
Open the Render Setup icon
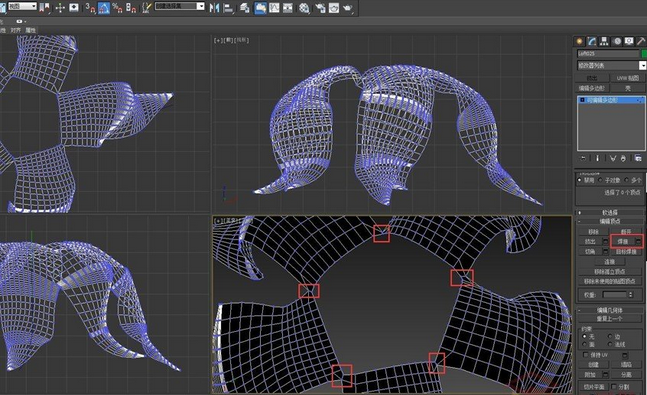pos(320,8)
